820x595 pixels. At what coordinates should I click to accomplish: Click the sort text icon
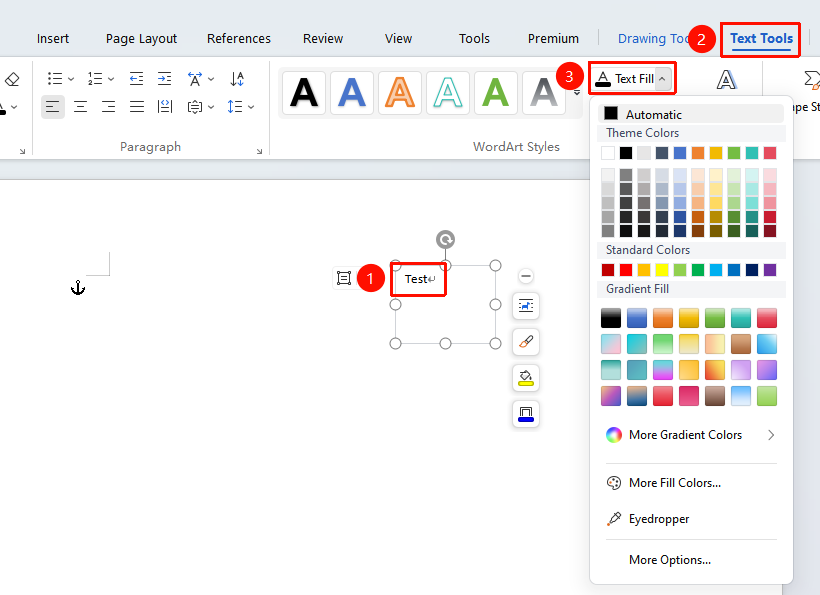tap(237, 79)
